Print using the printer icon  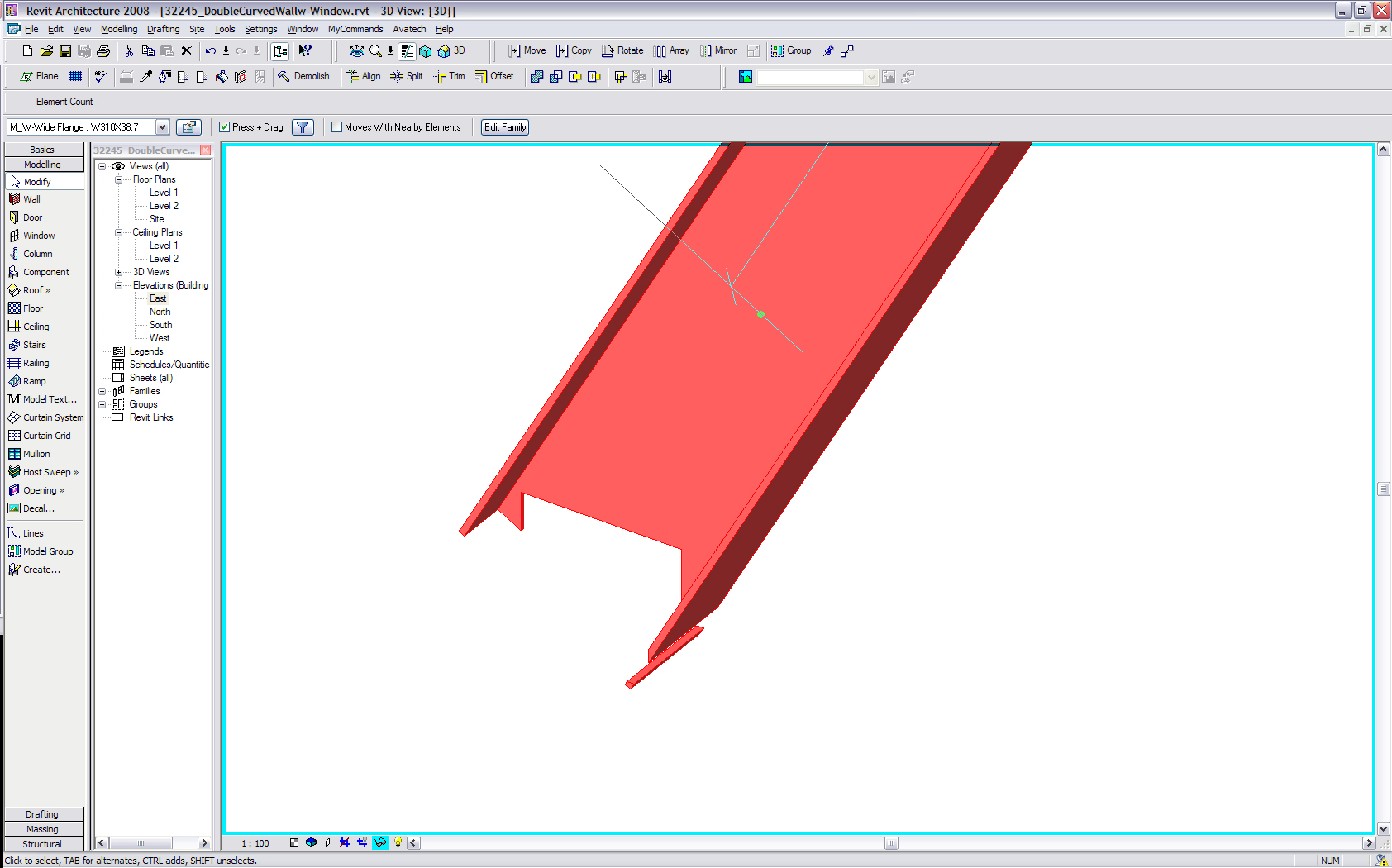click(x=103, y=51)
